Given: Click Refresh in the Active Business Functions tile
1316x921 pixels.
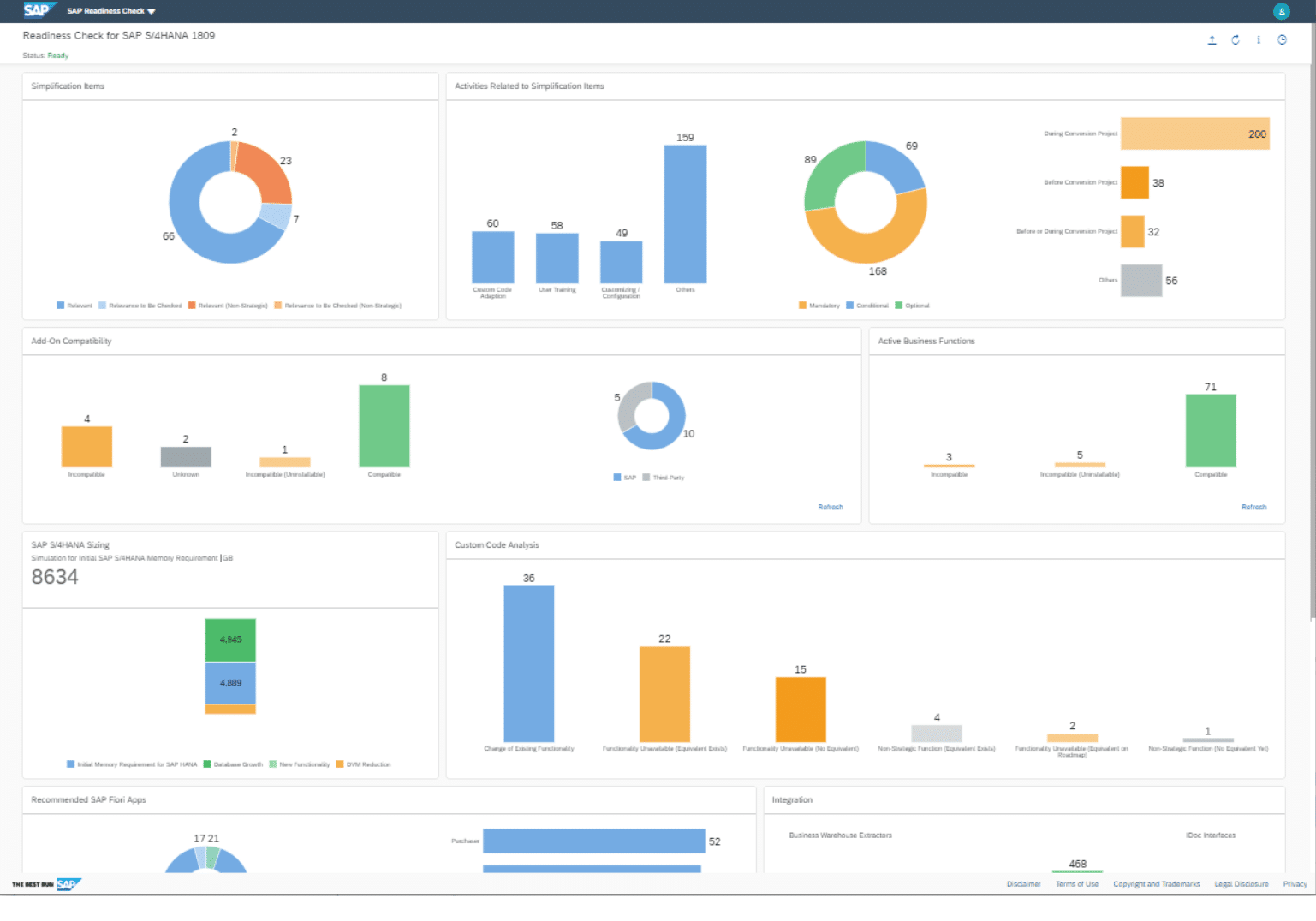Looking at the screenshot, I should tap(1253, 508).
